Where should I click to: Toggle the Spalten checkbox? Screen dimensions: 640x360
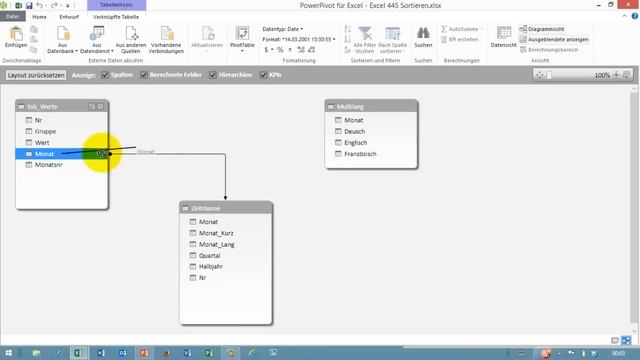pos(105,75)
